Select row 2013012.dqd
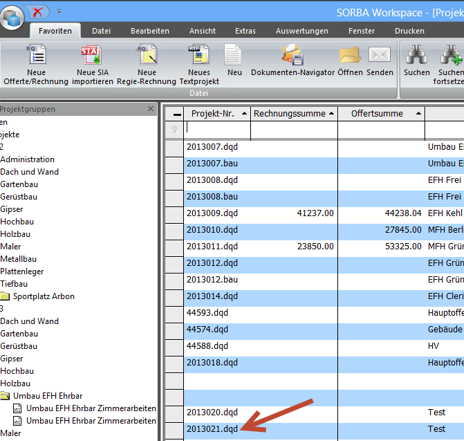 (212, 263)
